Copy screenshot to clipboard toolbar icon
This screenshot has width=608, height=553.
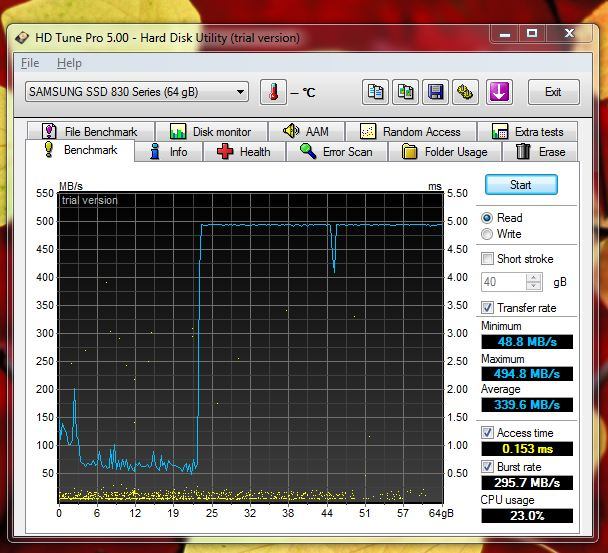tap(405, 92)
